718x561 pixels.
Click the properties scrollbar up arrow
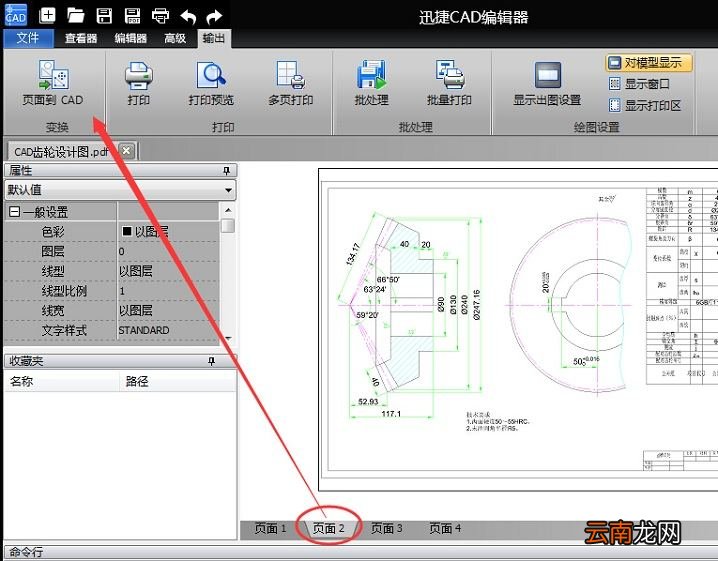[228, 210]
